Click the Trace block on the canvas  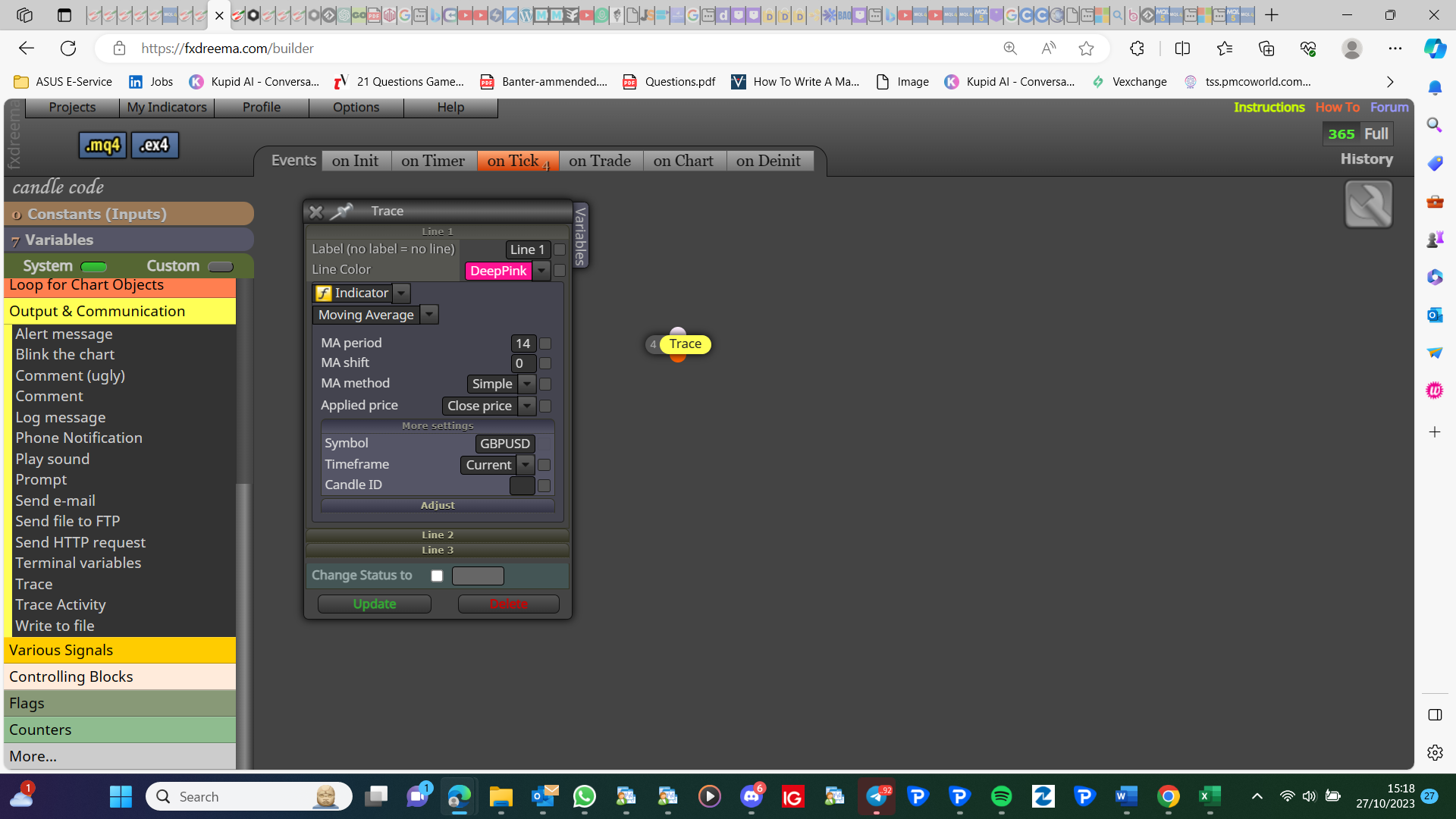pyautogui.click(x=686, y=344)
